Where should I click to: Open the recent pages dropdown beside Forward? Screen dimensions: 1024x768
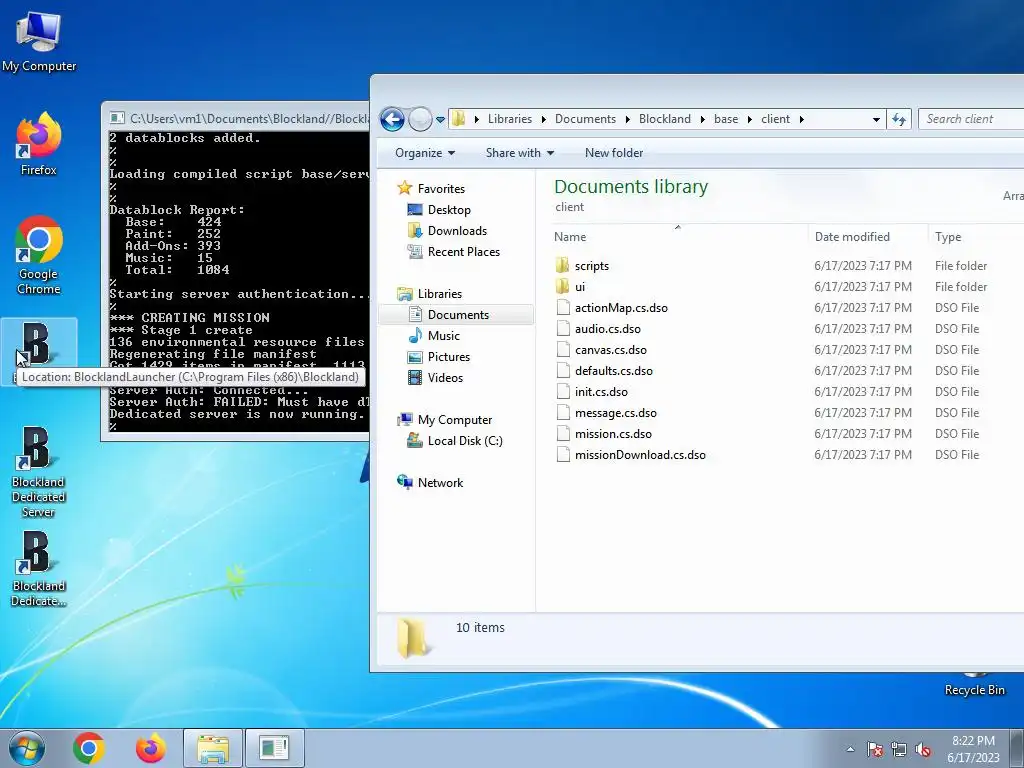441,120
